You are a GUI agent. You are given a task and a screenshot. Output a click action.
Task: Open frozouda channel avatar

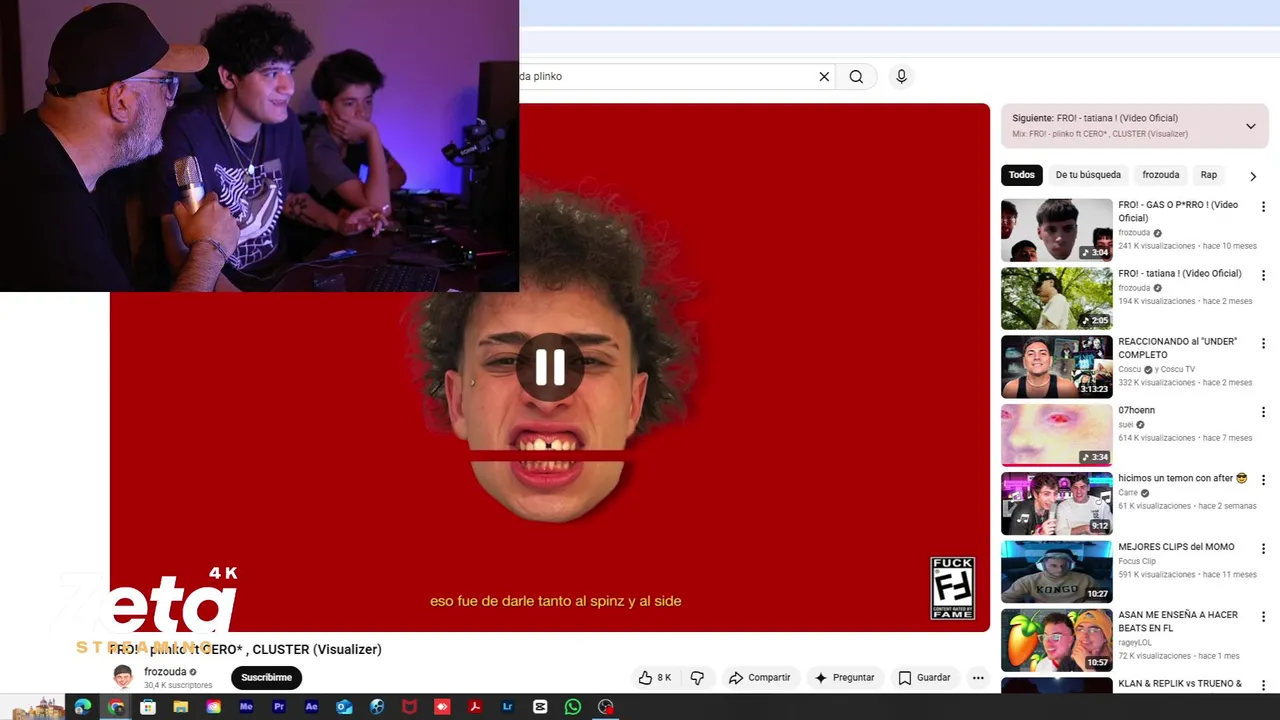point(123,677)
